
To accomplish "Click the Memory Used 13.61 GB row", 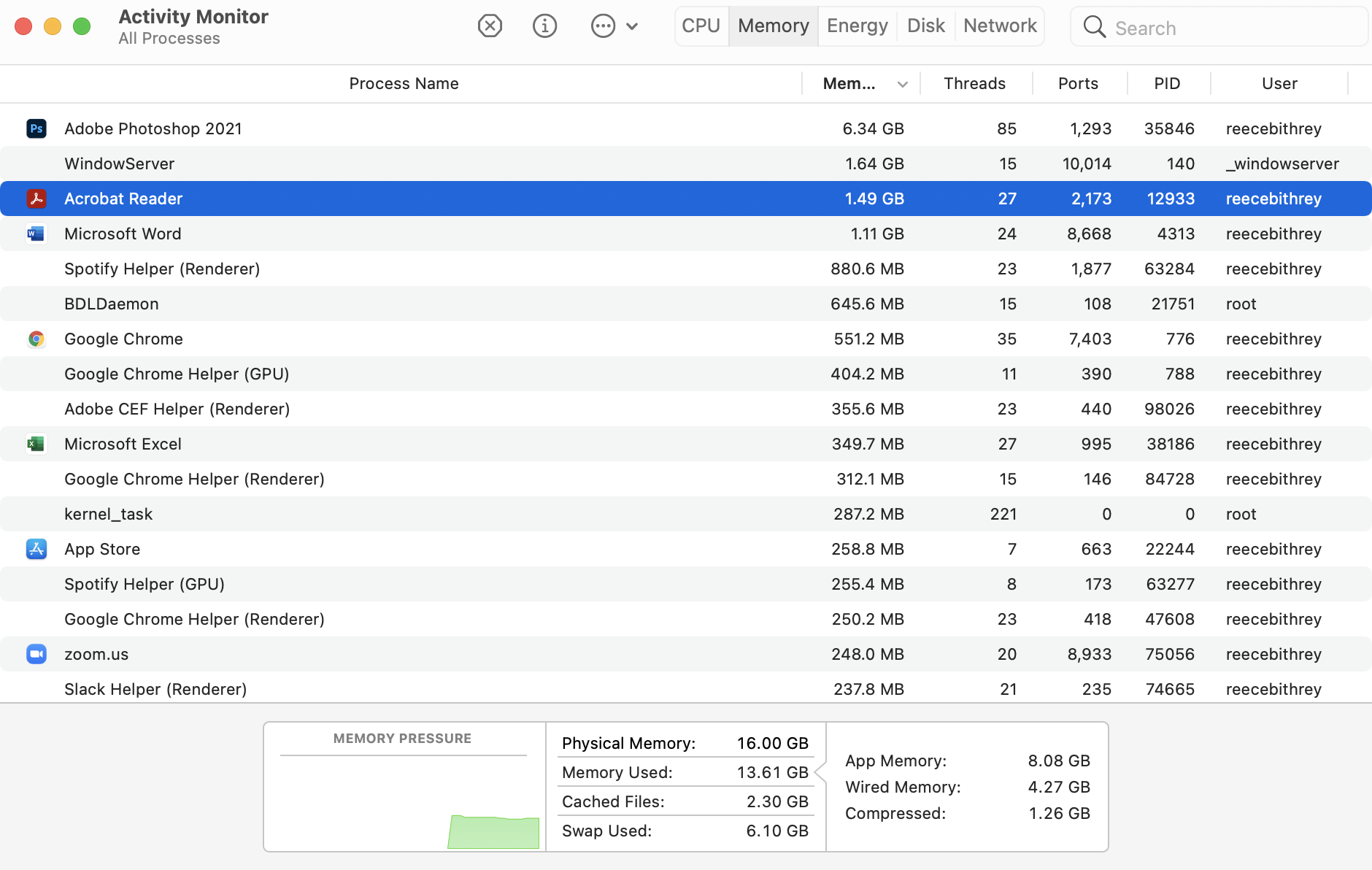I will pyautogui.click(x=685, y=772).
